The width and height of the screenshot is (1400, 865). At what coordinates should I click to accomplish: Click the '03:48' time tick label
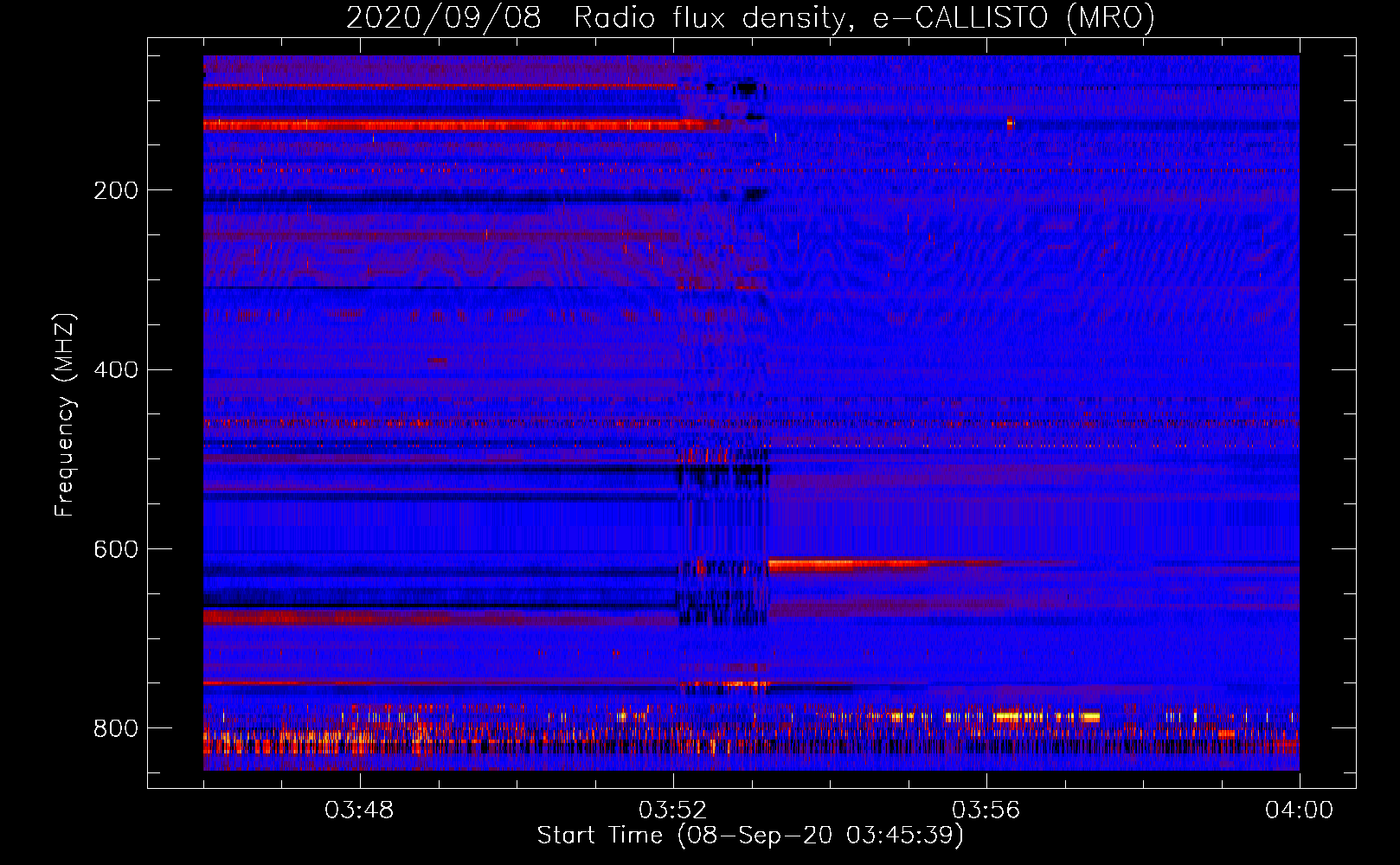358,811
